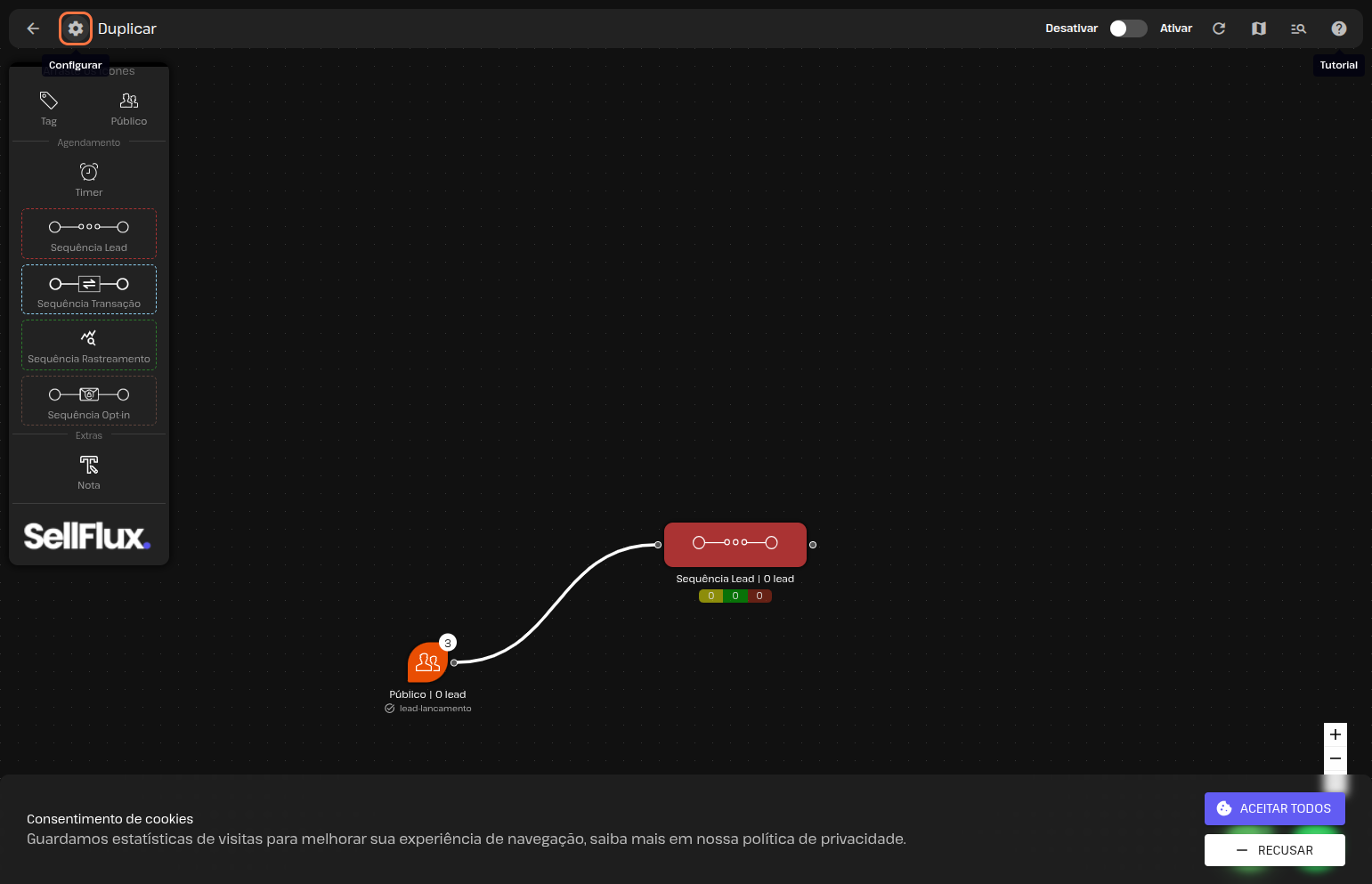Screen dimensions: 1372x884
Task: Click the RECUSAR cookies button
Action: click(x=1274, y=850)
